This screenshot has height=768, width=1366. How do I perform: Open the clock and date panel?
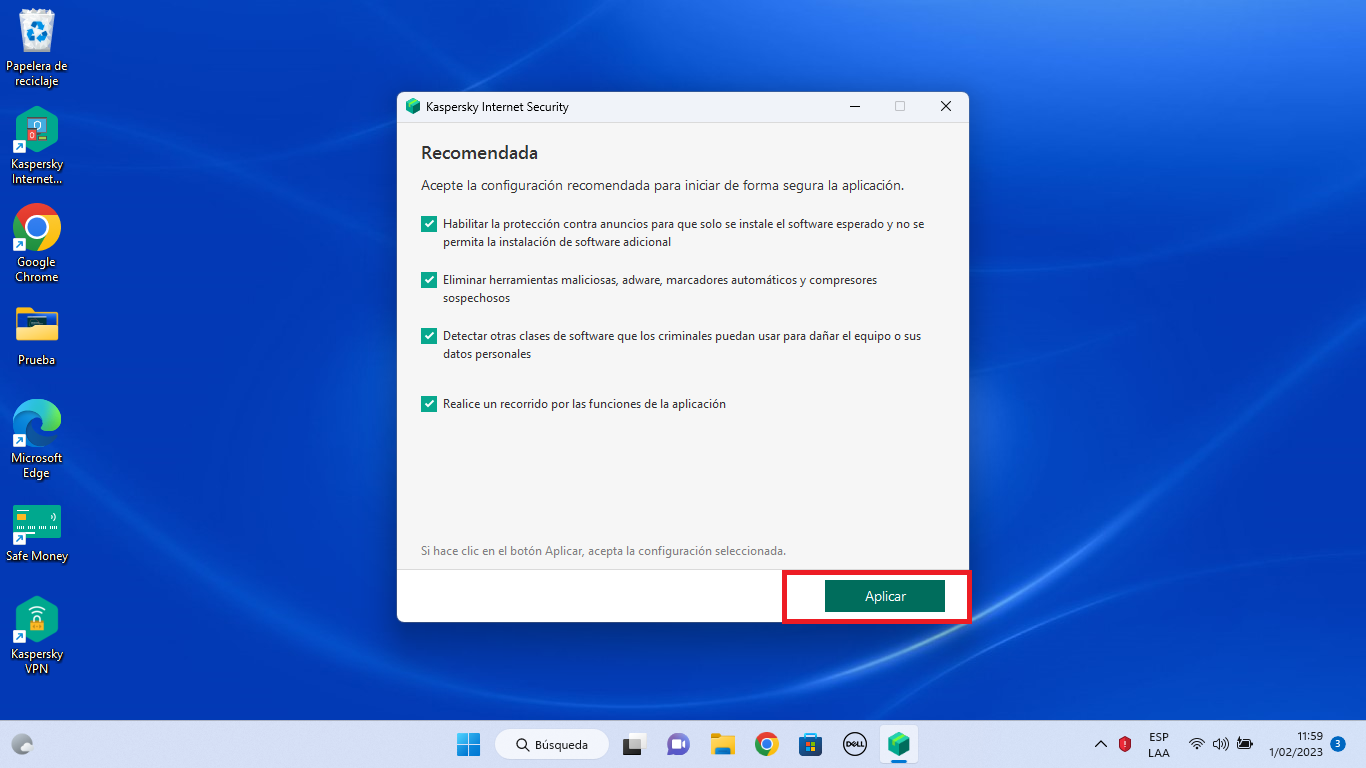(x=1295, y=744)
